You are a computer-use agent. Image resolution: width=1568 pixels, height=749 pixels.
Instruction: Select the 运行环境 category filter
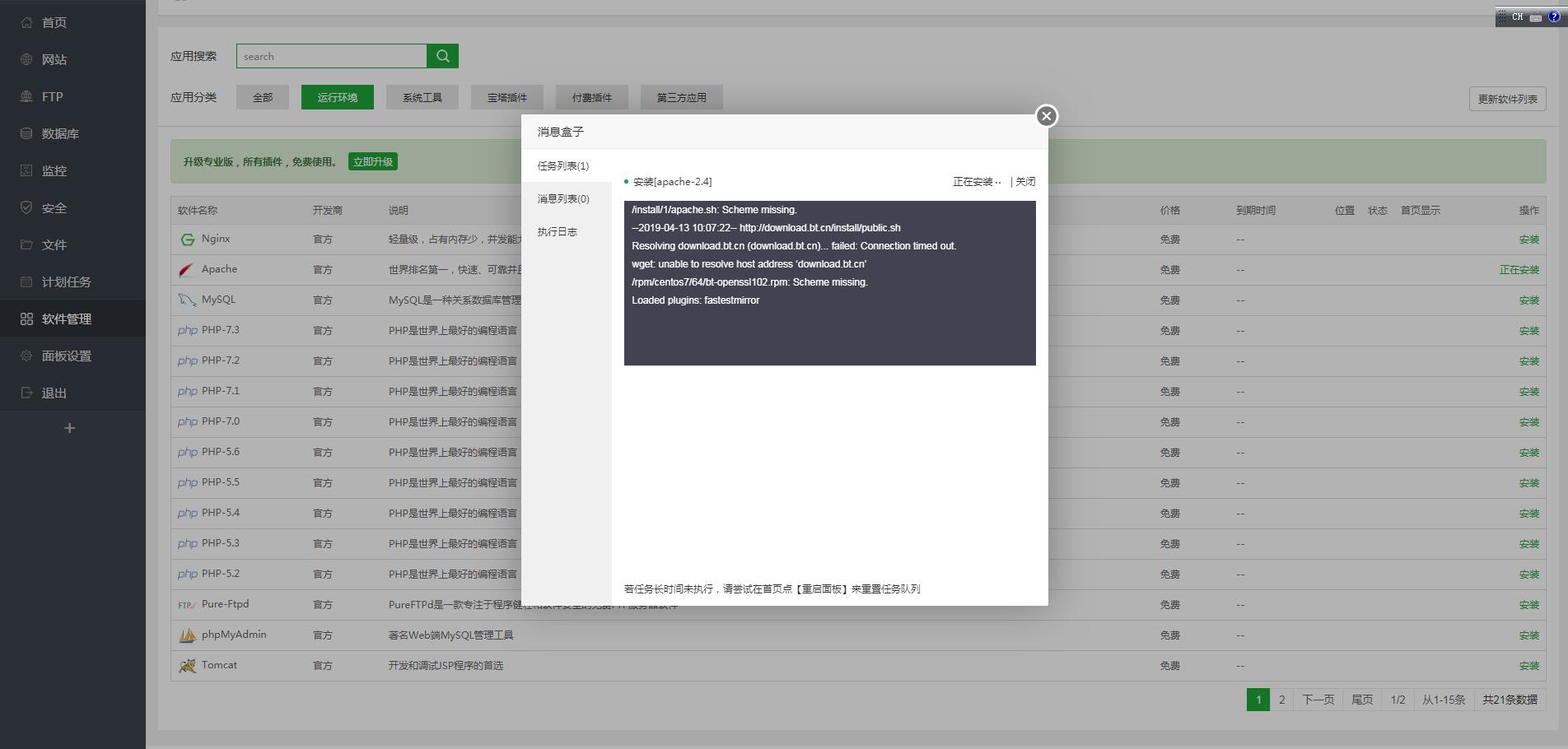[338, 97]
